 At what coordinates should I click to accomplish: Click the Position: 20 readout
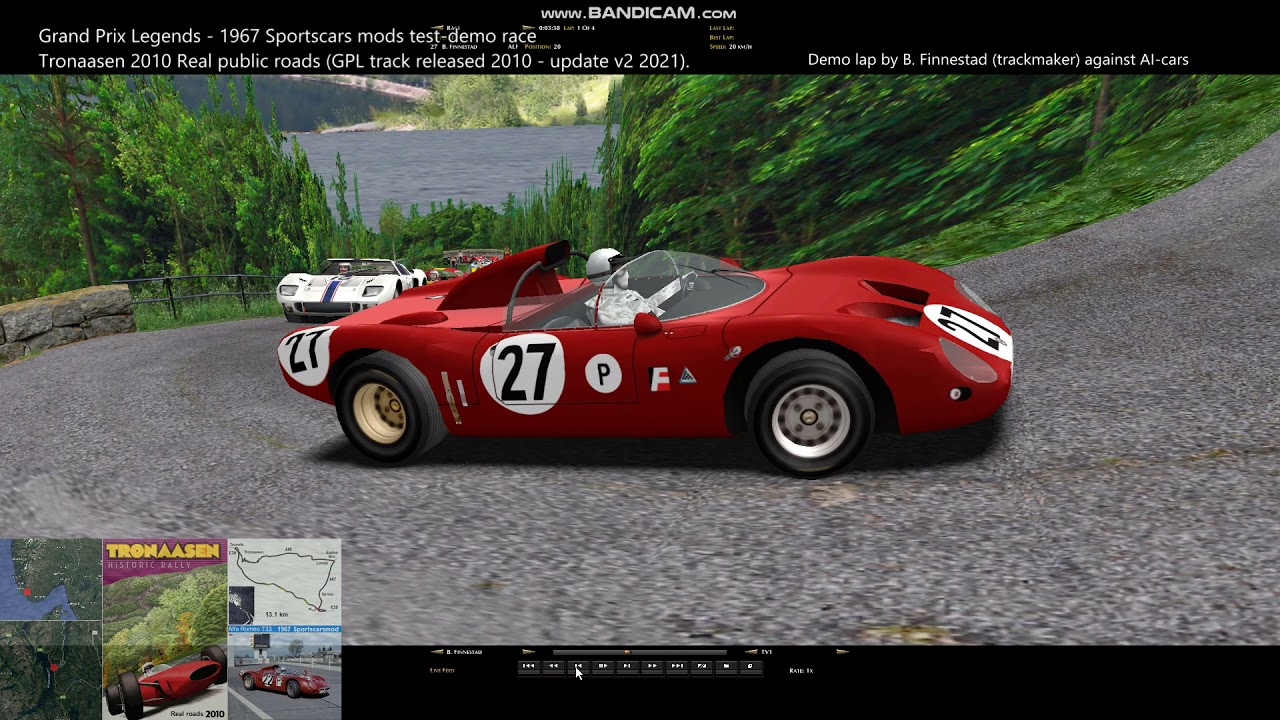(x=543, y=46)
